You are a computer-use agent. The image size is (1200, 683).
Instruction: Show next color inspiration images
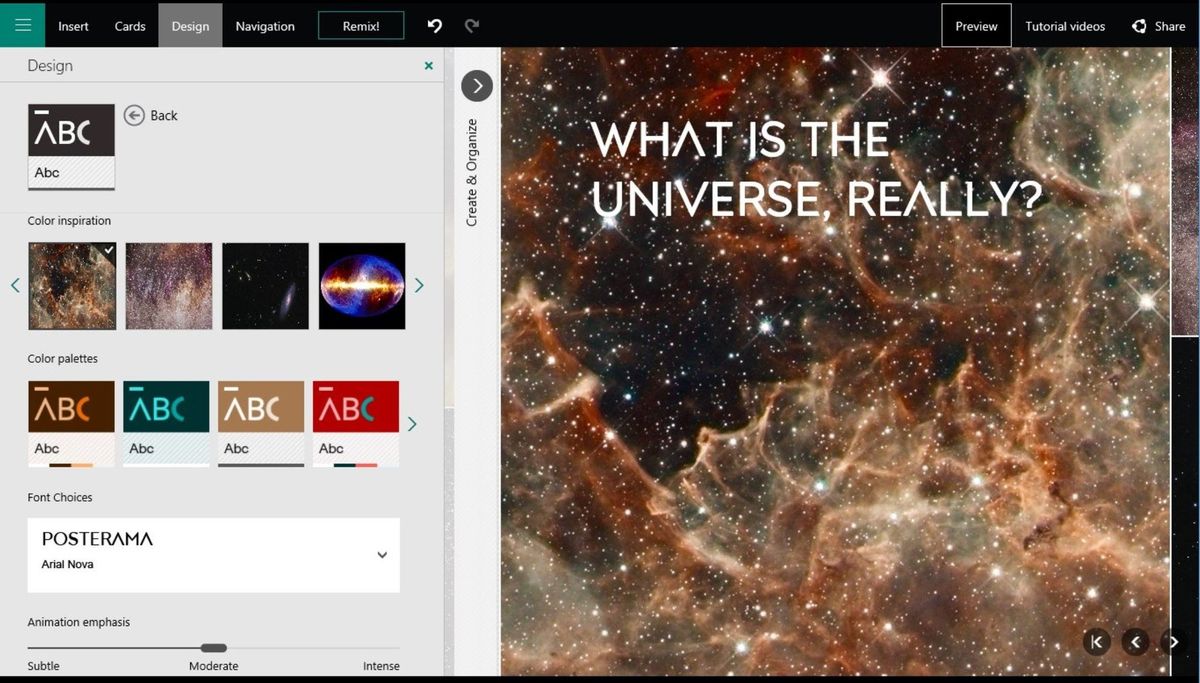coord(419,286)
